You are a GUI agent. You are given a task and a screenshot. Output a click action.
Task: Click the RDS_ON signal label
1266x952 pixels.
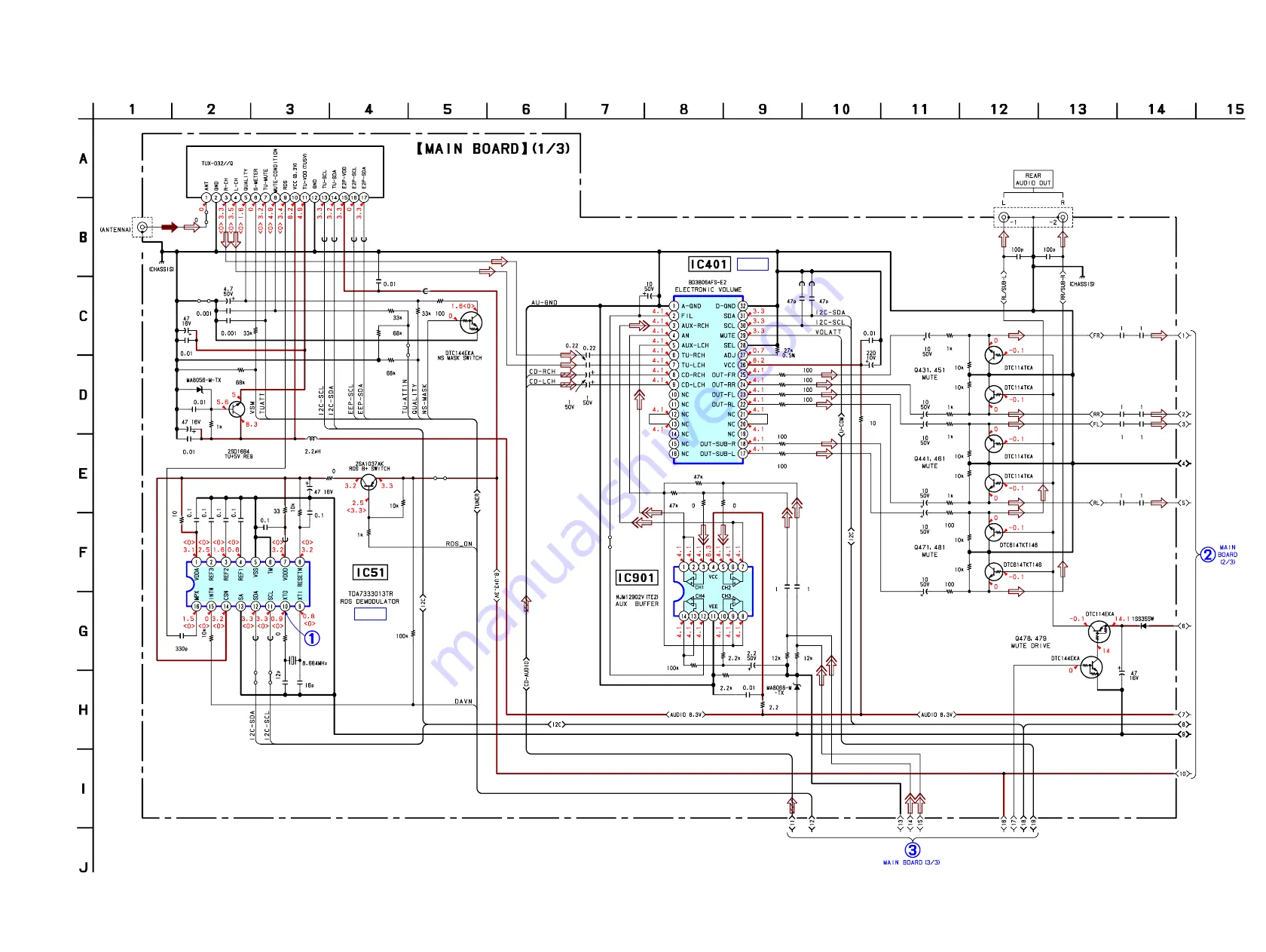click(x=459, y=544)
